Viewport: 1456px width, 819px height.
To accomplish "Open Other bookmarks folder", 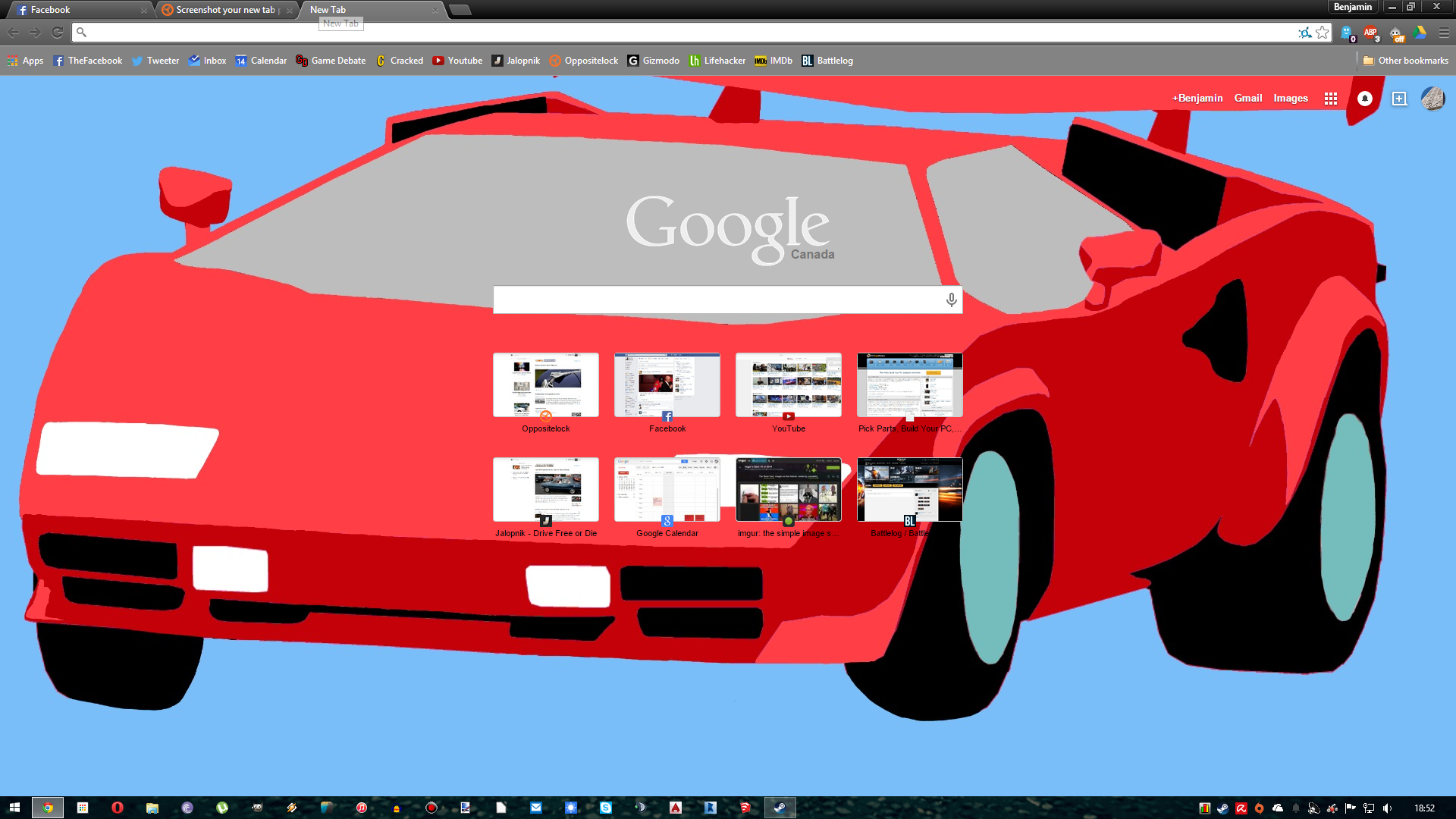I will point(1405,61).
